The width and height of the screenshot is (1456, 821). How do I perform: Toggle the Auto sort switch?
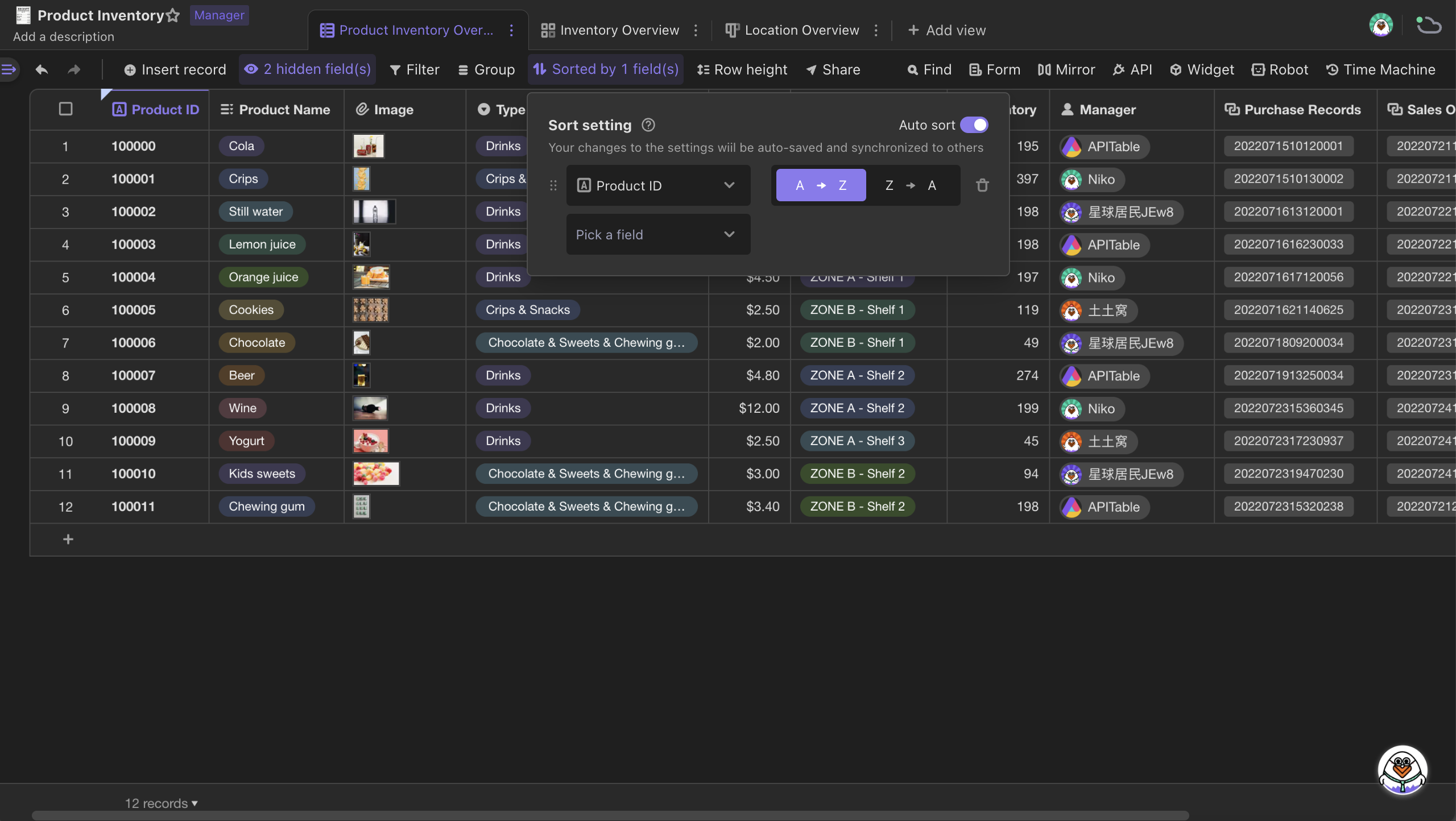[974, 125]
